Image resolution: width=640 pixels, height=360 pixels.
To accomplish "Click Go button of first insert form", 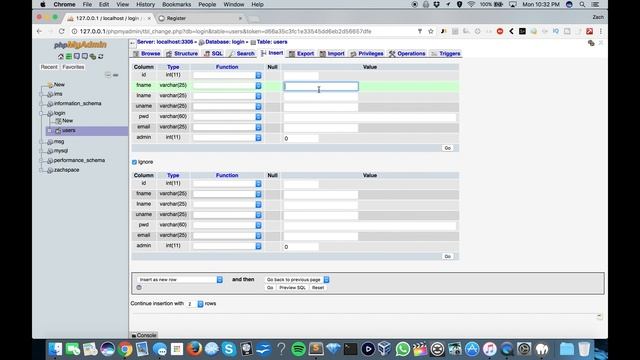I will coord(447,148).
